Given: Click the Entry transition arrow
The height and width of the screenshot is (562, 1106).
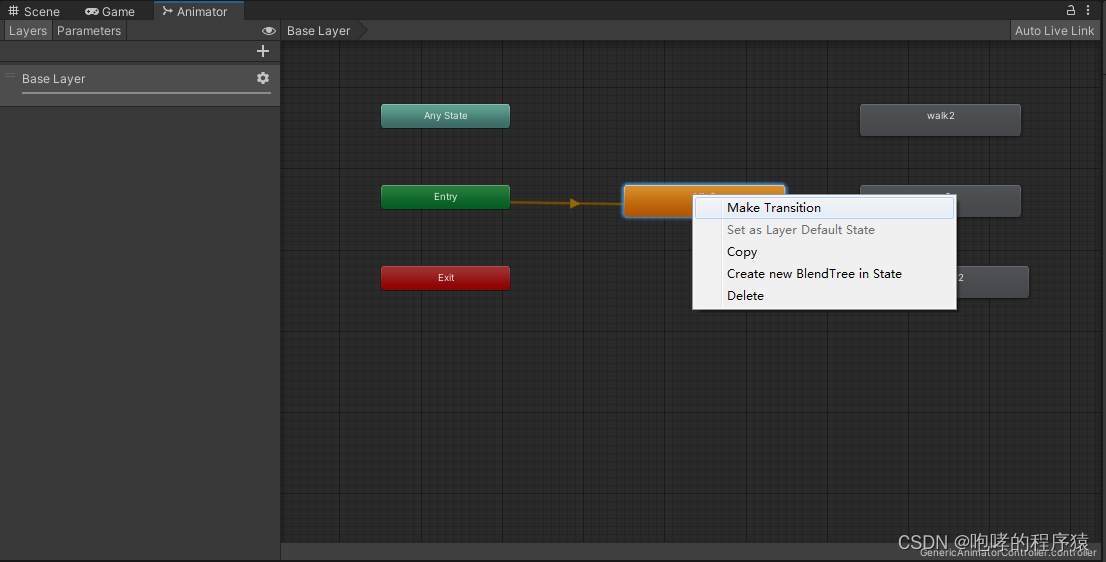Looking at the screenshot, I should pyautogui.click(x=574, y=203).
